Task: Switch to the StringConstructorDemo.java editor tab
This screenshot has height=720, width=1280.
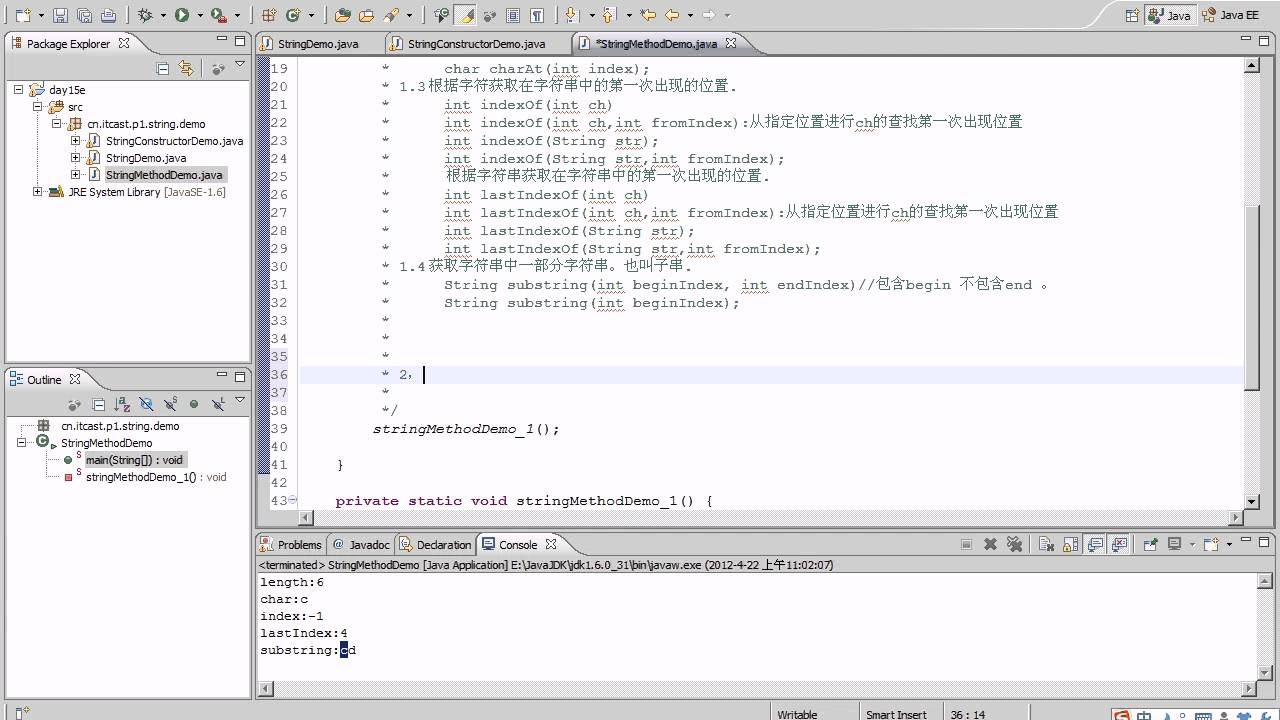Action: click(476, 44)
